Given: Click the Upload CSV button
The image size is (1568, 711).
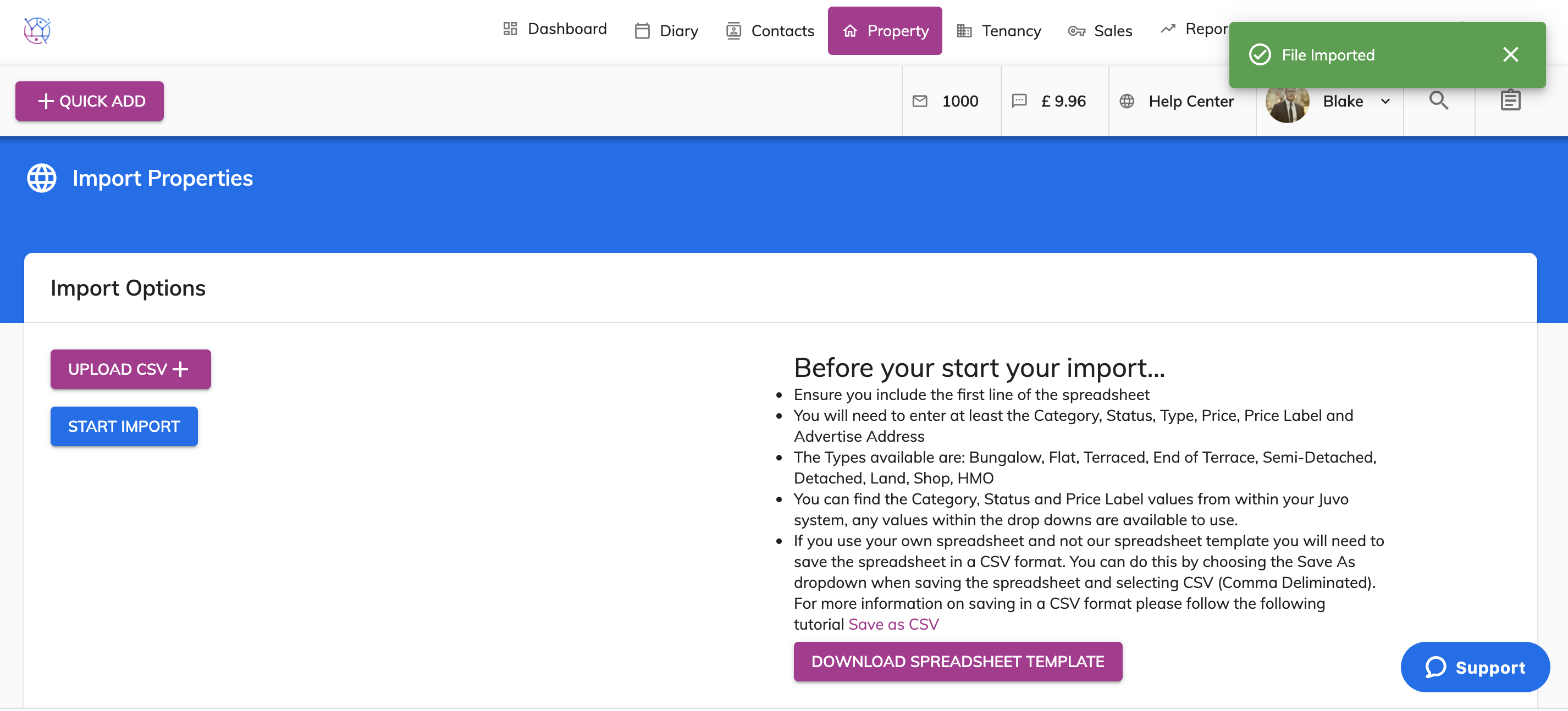Looking at the screenshot, I should [130, 369].
